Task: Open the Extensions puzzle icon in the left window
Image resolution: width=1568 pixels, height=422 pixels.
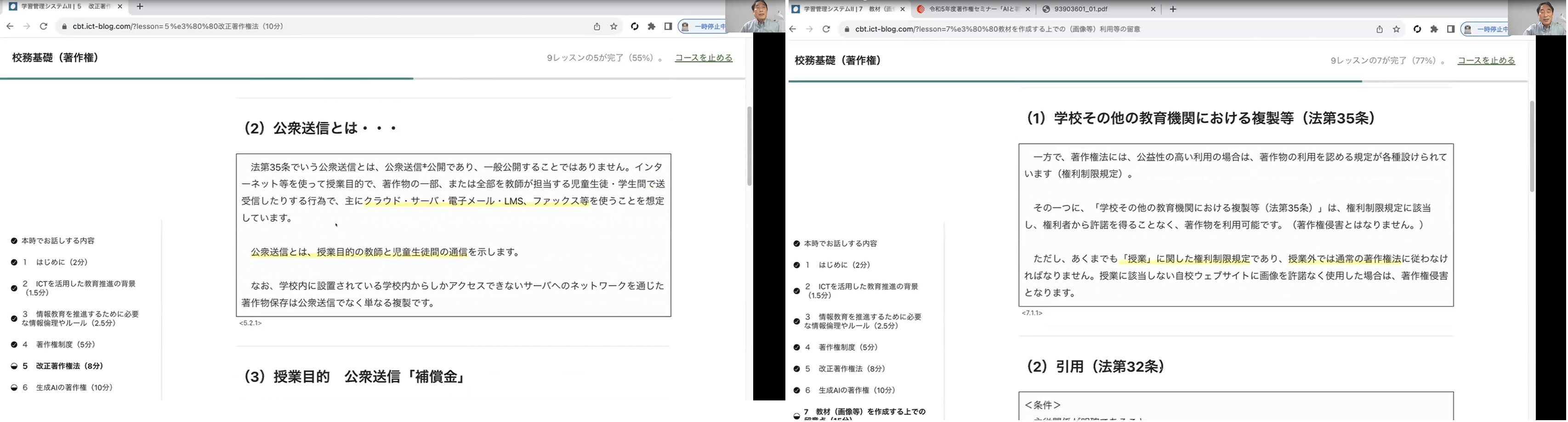Action: [x=651, y=26]
